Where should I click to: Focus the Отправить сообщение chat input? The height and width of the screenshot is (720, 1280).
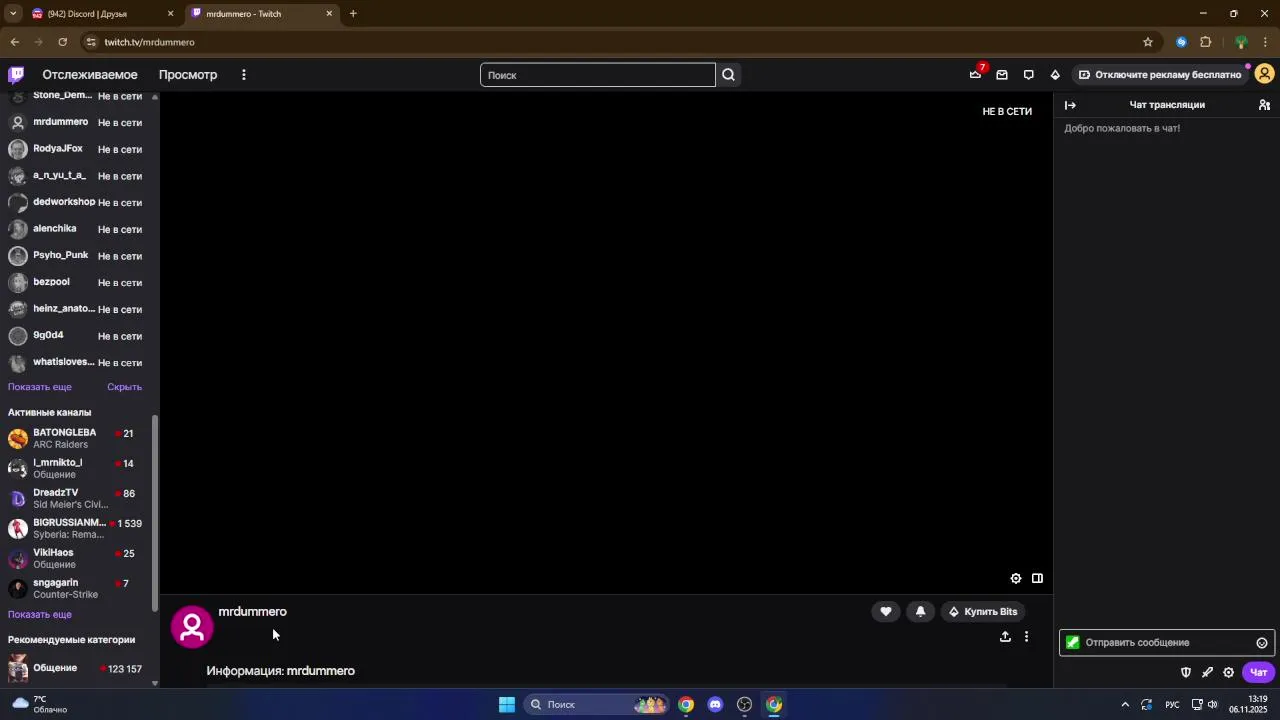tap(1167, 643)
